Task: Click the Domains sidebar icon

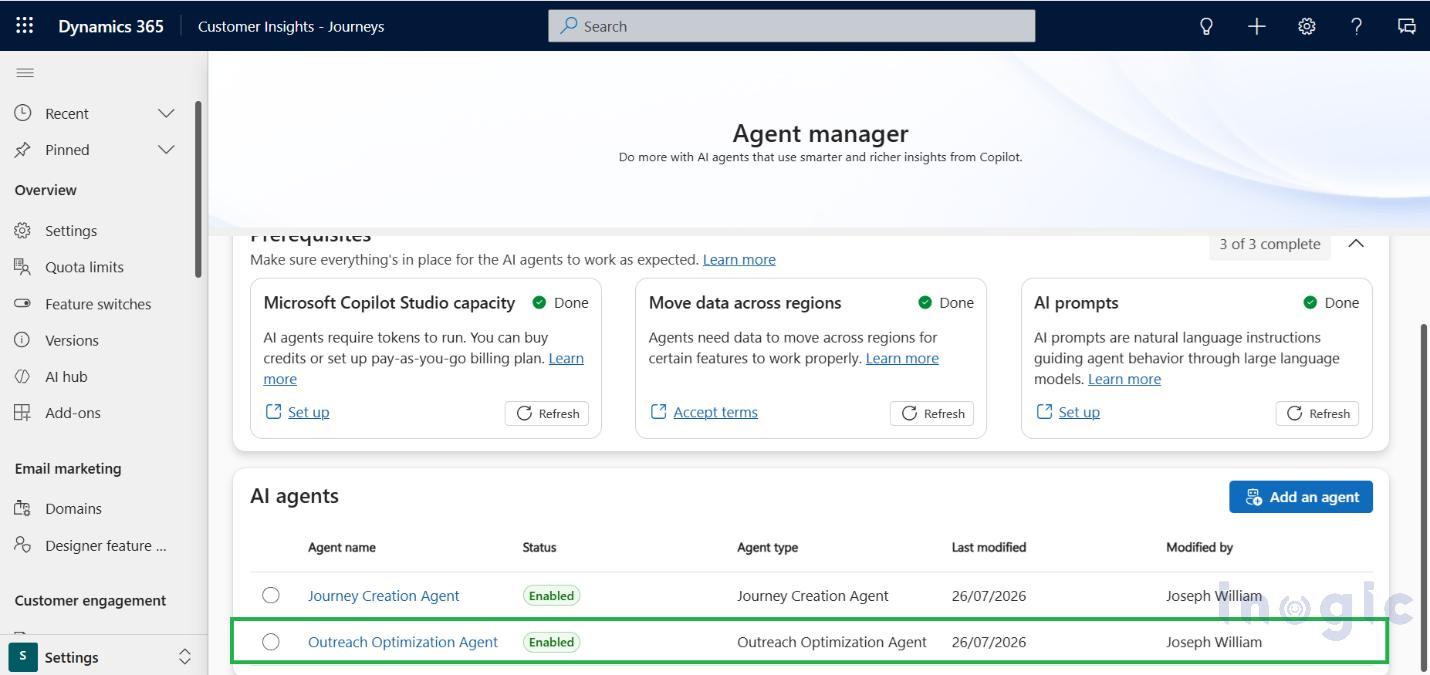Action: pos(23,509)
